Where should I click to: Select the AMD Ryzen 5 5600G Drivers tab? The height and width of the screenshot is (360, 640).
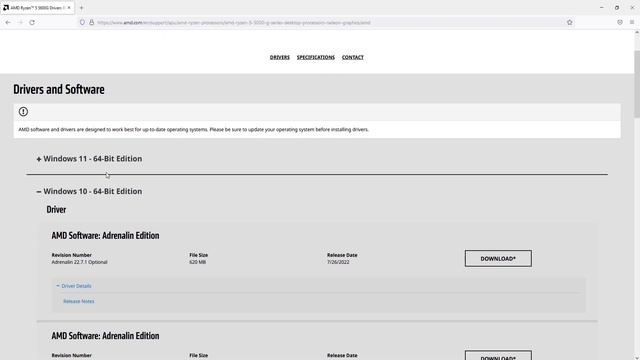click(37, 8)
